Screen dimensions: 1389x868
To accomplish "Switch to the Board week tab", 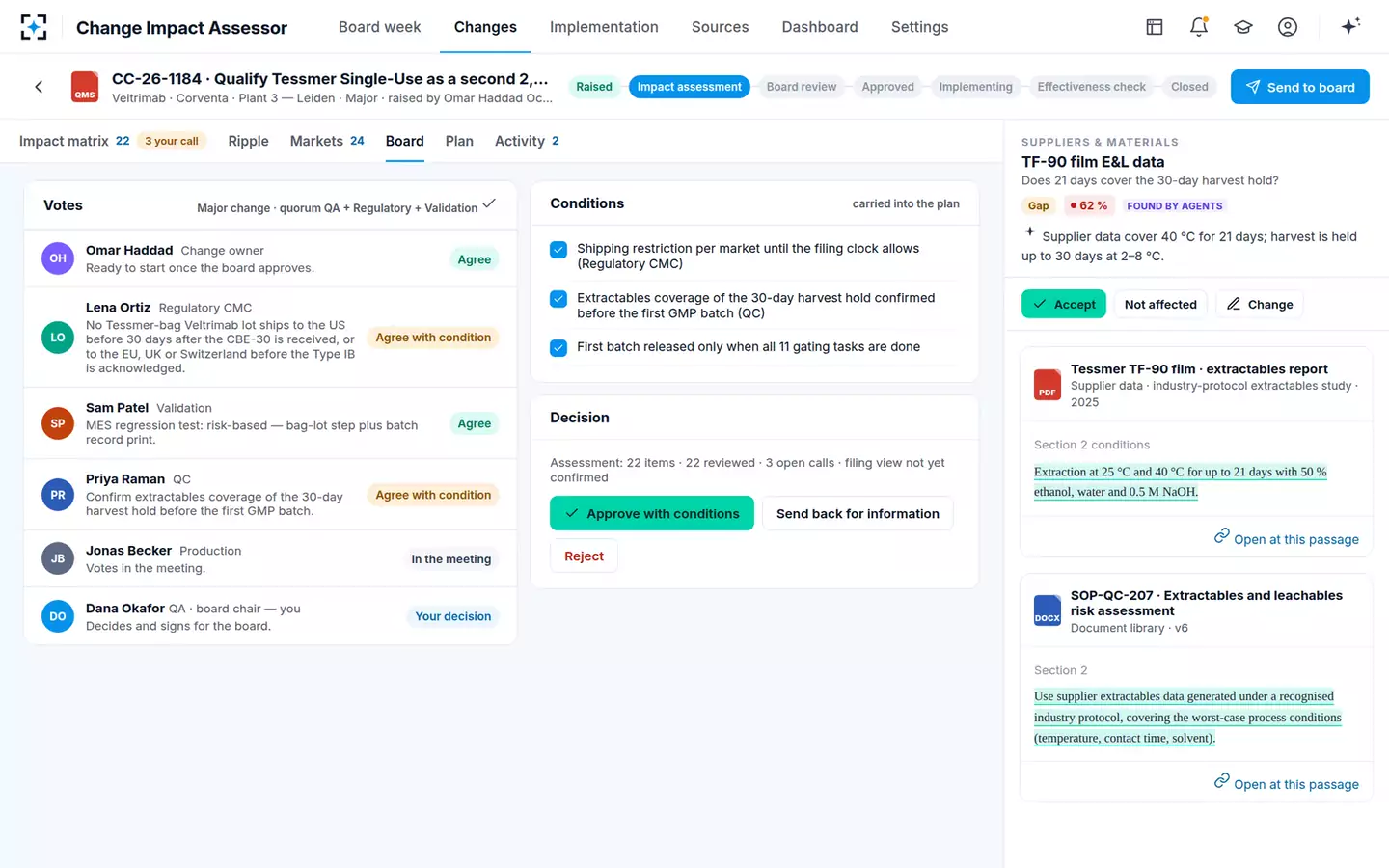I will 379,27.
